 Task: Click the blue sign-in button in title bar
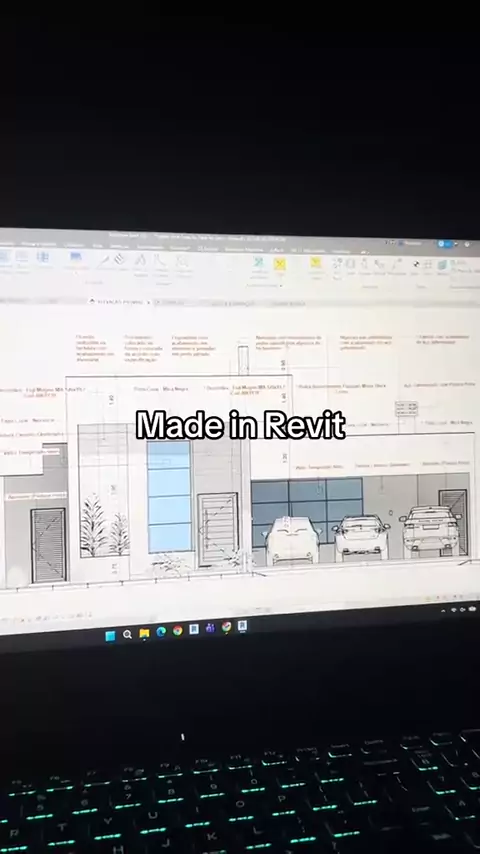coord(445,244)
